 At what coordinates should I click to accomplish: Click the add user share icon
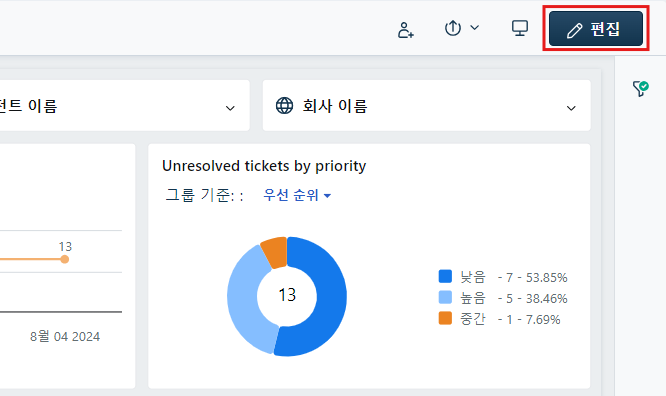[x=405, y=30]
